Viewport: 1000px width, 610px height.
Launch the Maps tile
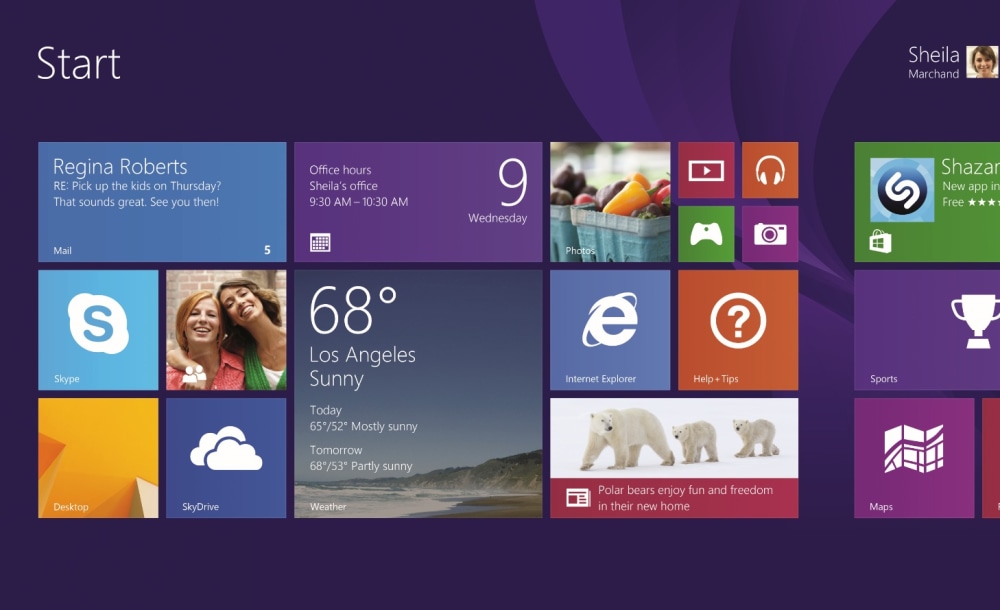coord(914,458)
